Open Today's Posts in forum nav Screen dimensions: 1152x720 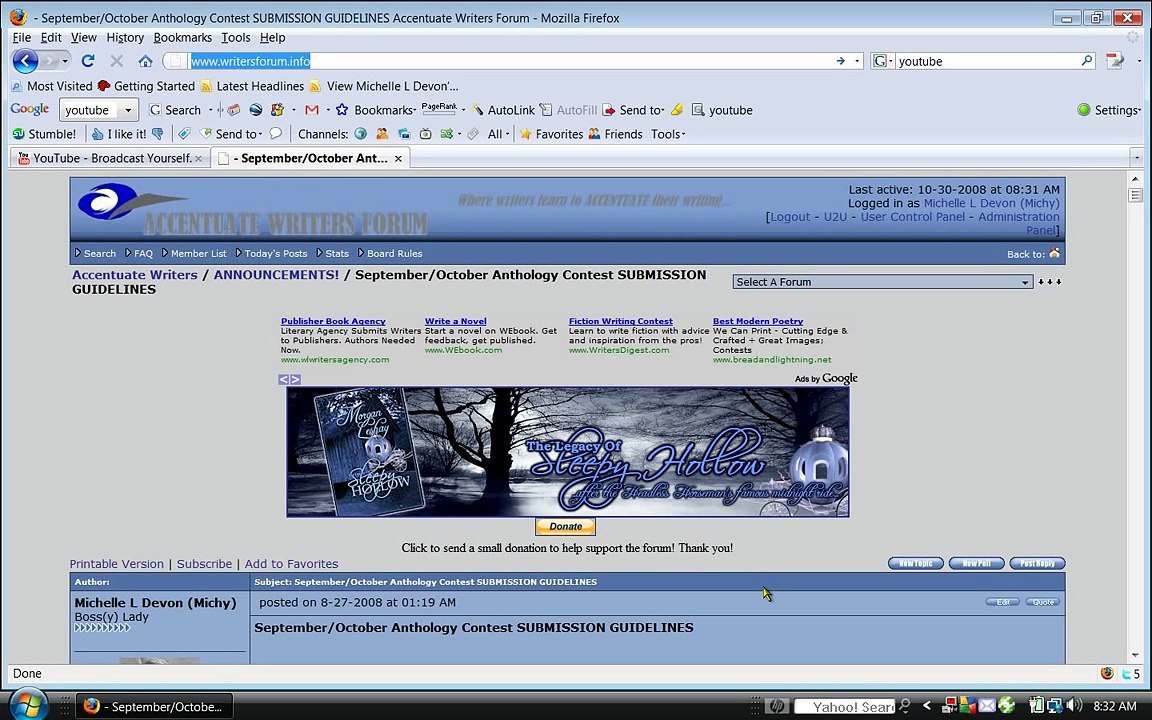click(x=276, y=253)
